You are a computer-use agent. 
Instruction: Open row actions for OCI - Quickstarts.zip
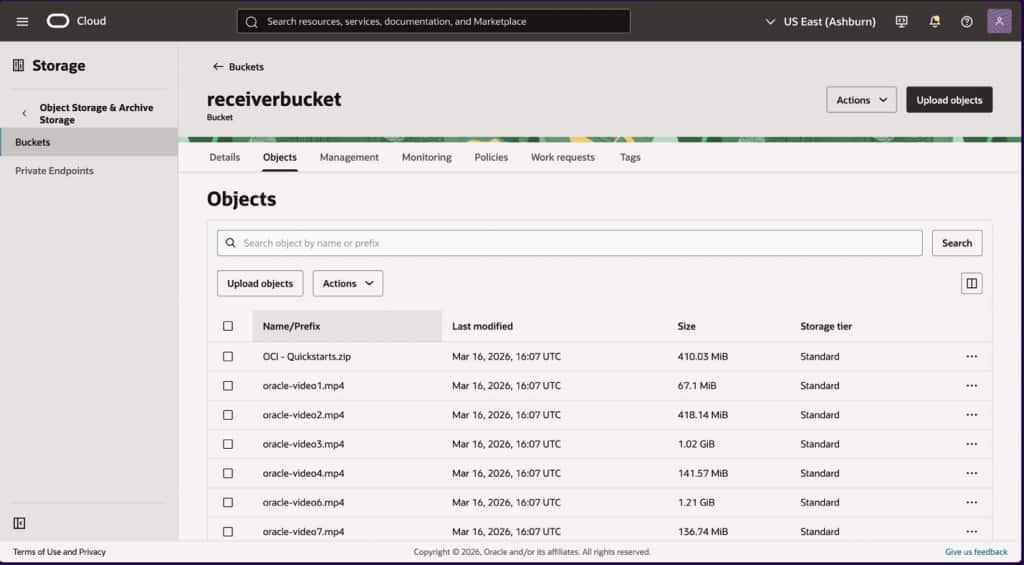click(x=972, y=357)
